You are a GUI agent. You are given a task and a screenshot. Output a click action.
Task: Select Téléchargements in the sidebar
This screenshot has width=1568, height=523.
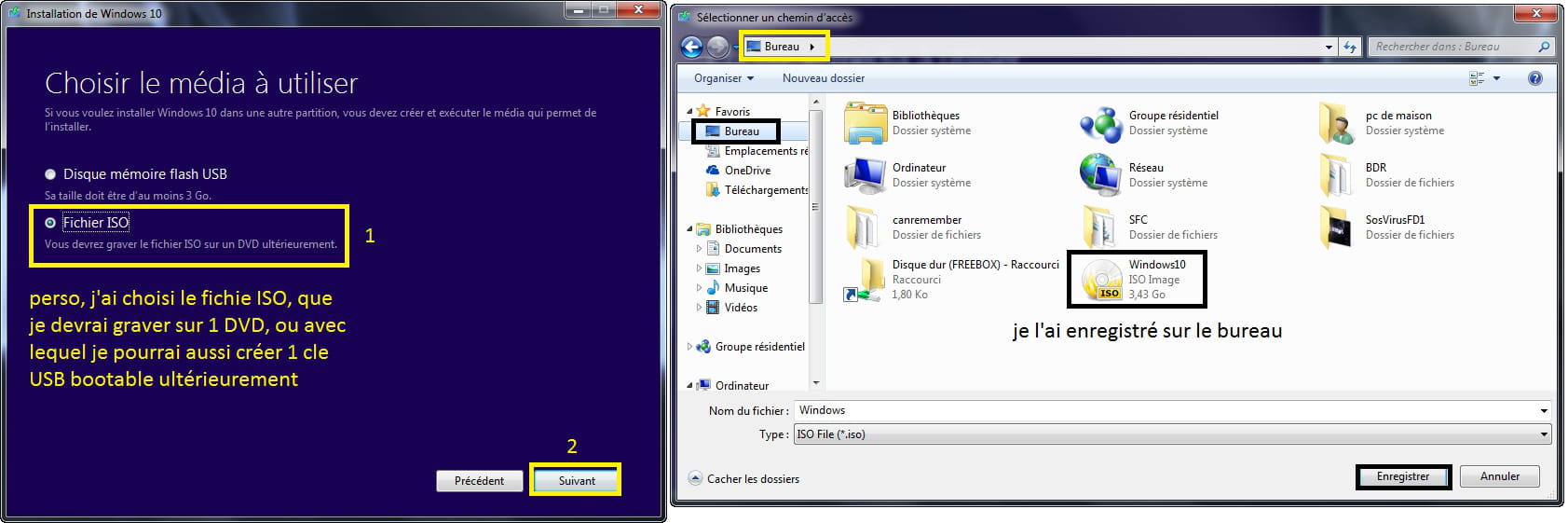tap(757, 190)
